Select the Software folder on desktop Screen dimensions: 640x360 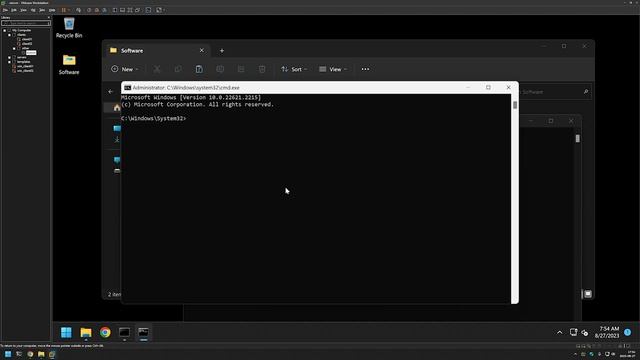pyautogui.click(x=69, y=64)
